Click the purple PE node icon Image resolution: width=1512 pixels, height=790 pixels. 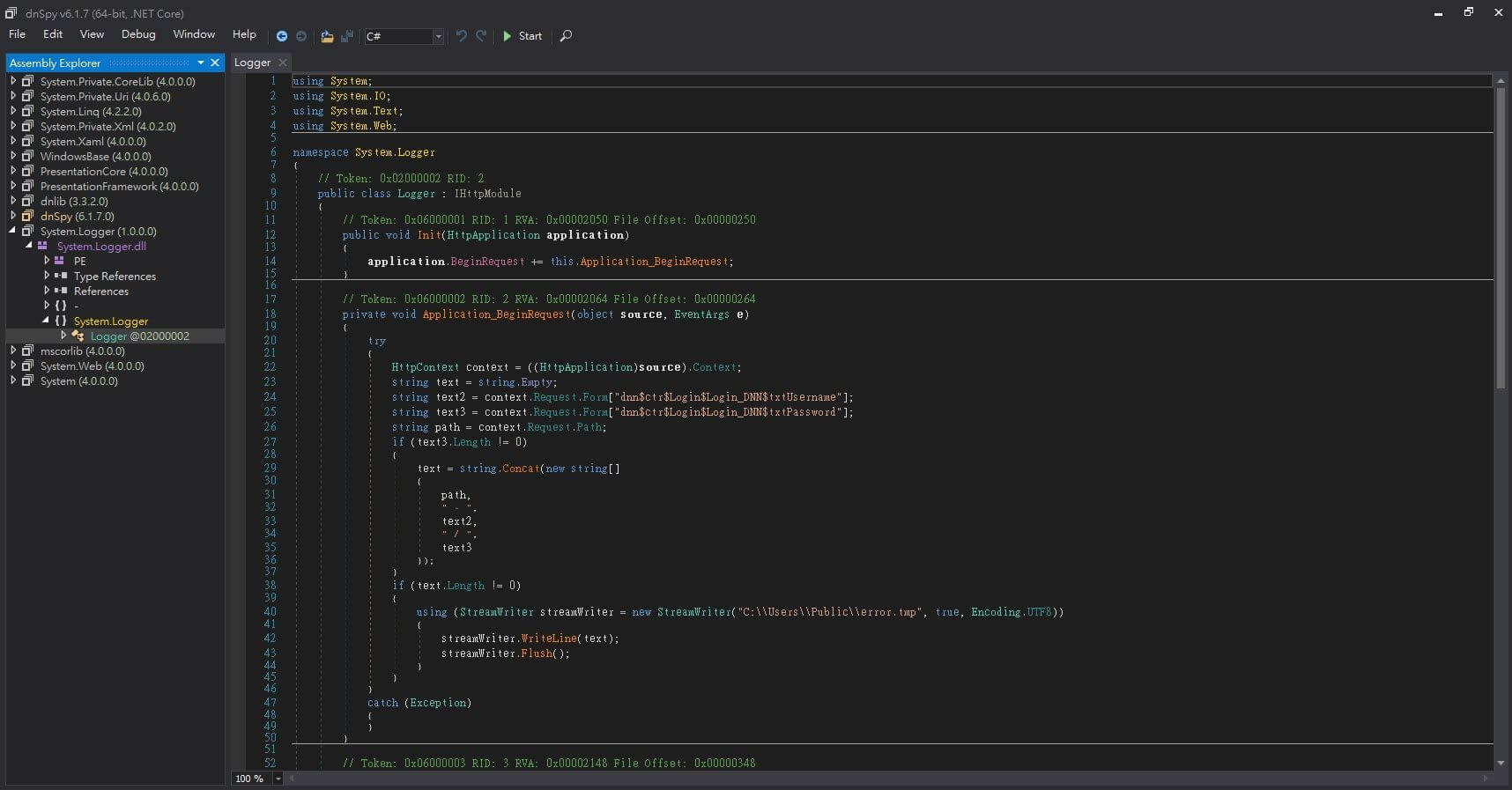pos(59,261)
